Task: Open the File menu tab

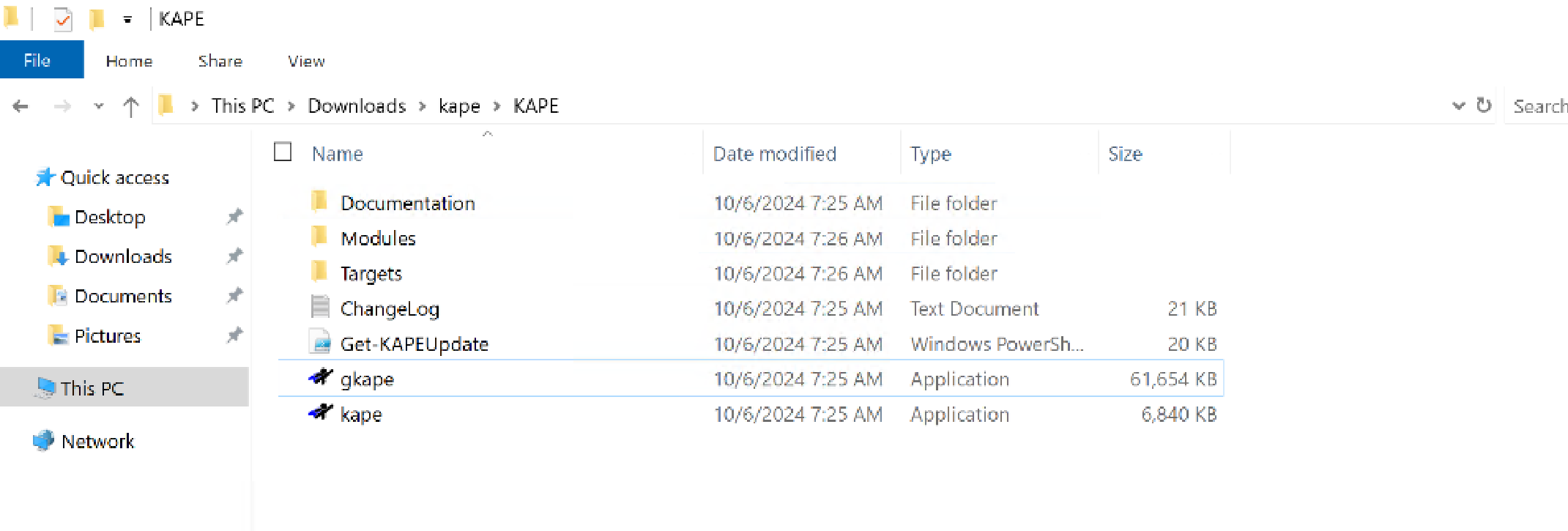Action: [x=42, y=60]
